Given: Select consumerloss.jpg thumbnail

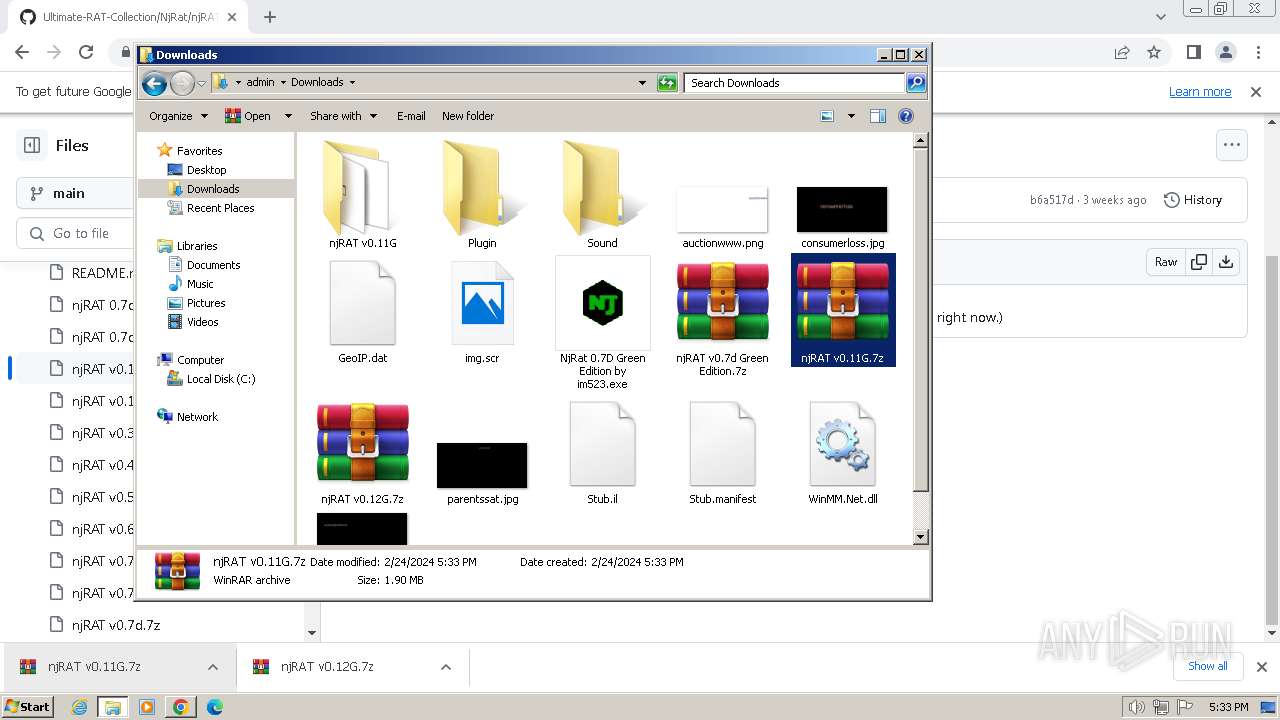Looking at the screenshot, I should [842, 210].
